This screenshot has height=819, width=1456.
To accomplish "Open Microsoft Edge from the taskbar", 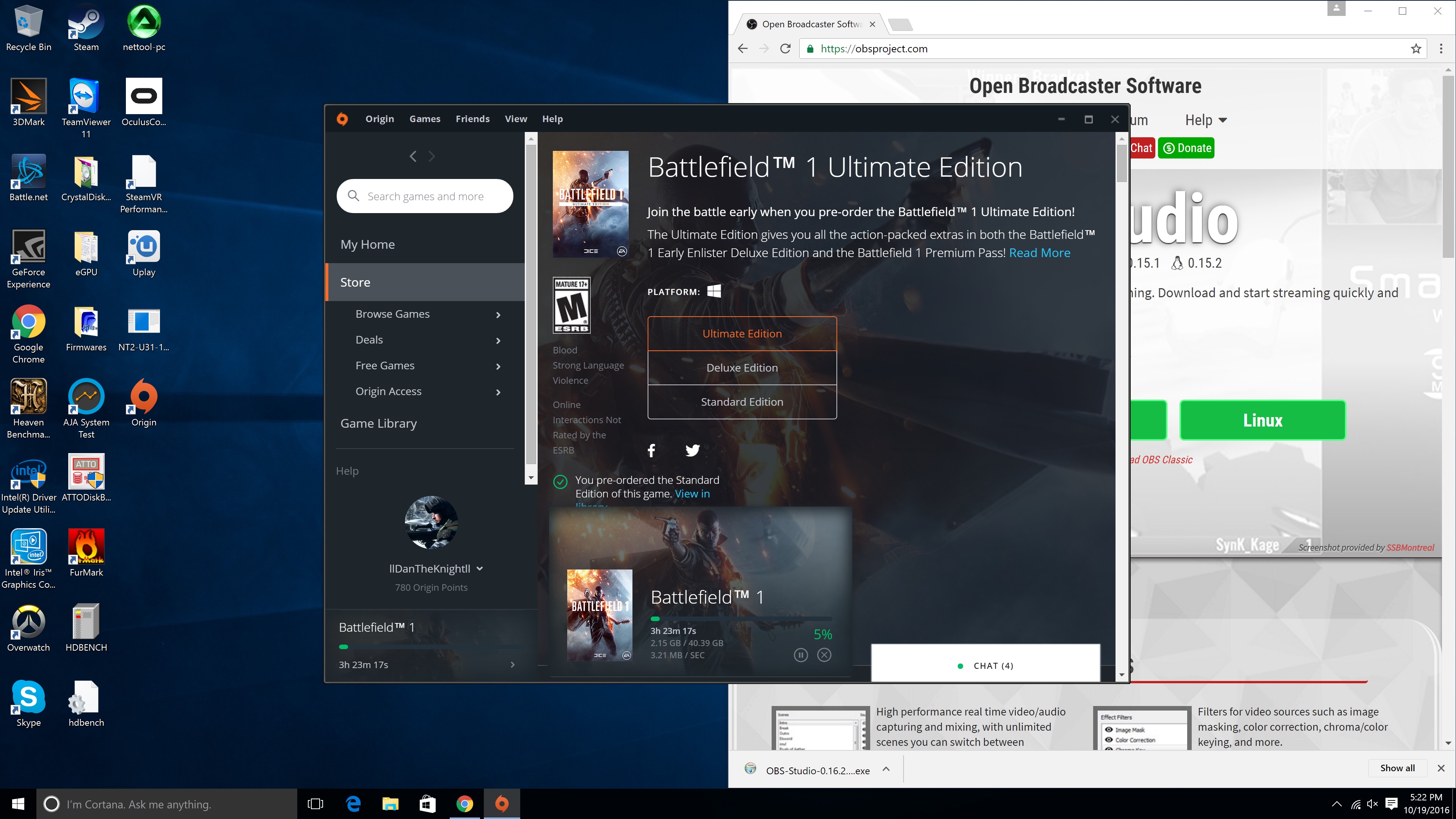I will pos(353,804).
